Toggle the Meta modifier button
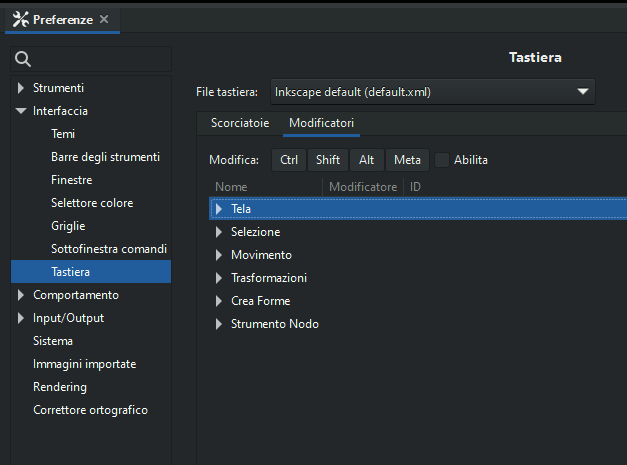 [407, 160]
